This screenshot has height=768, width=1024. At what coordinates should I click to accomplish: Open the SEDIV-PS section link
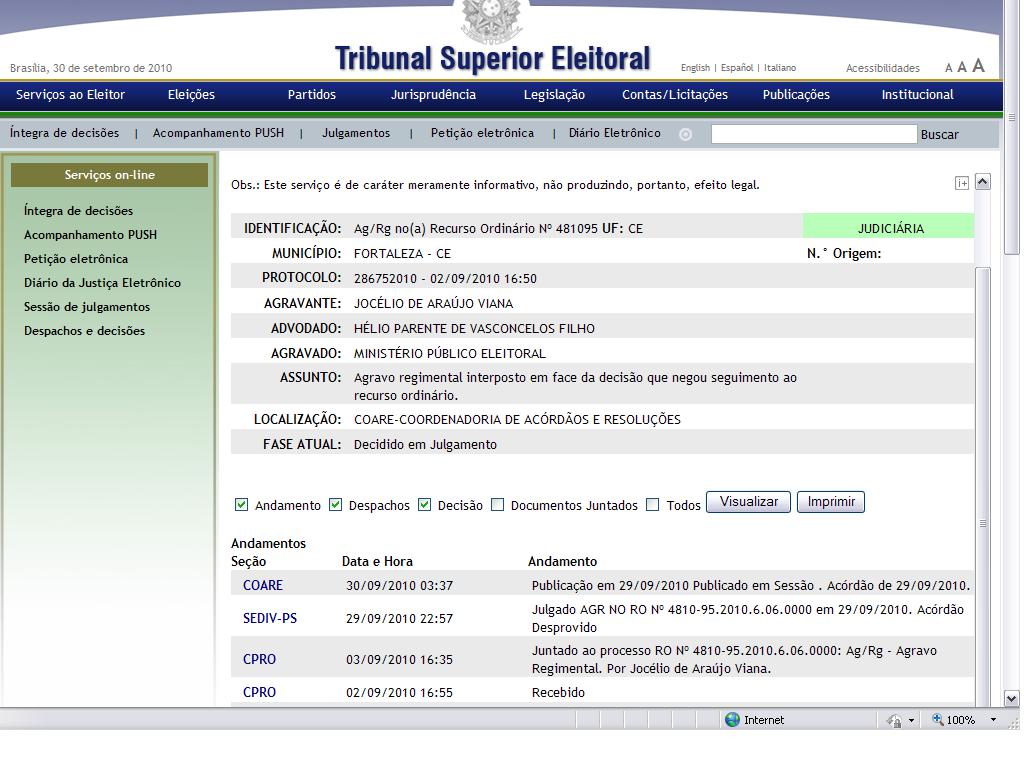[270, 618]
